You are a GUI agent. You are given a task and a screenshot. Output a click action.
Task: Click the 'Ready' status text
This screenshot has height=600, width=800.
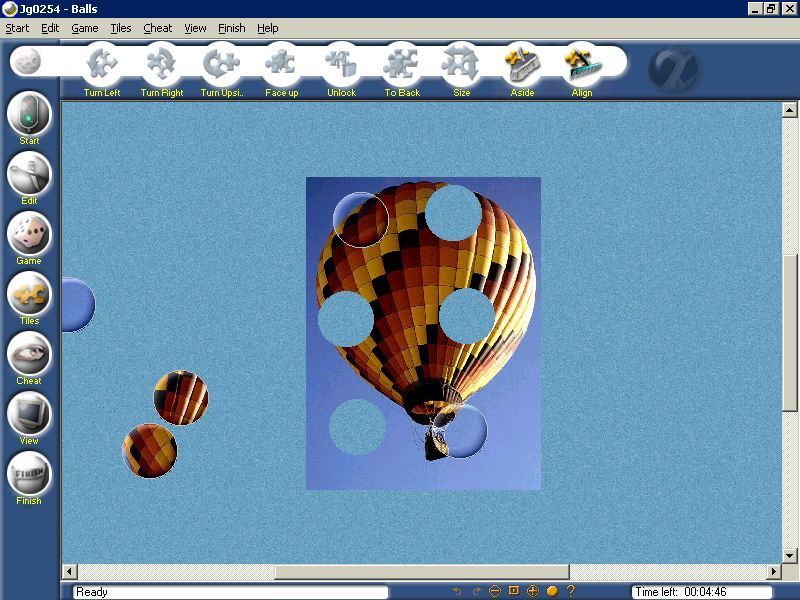(x=92, y=592)
